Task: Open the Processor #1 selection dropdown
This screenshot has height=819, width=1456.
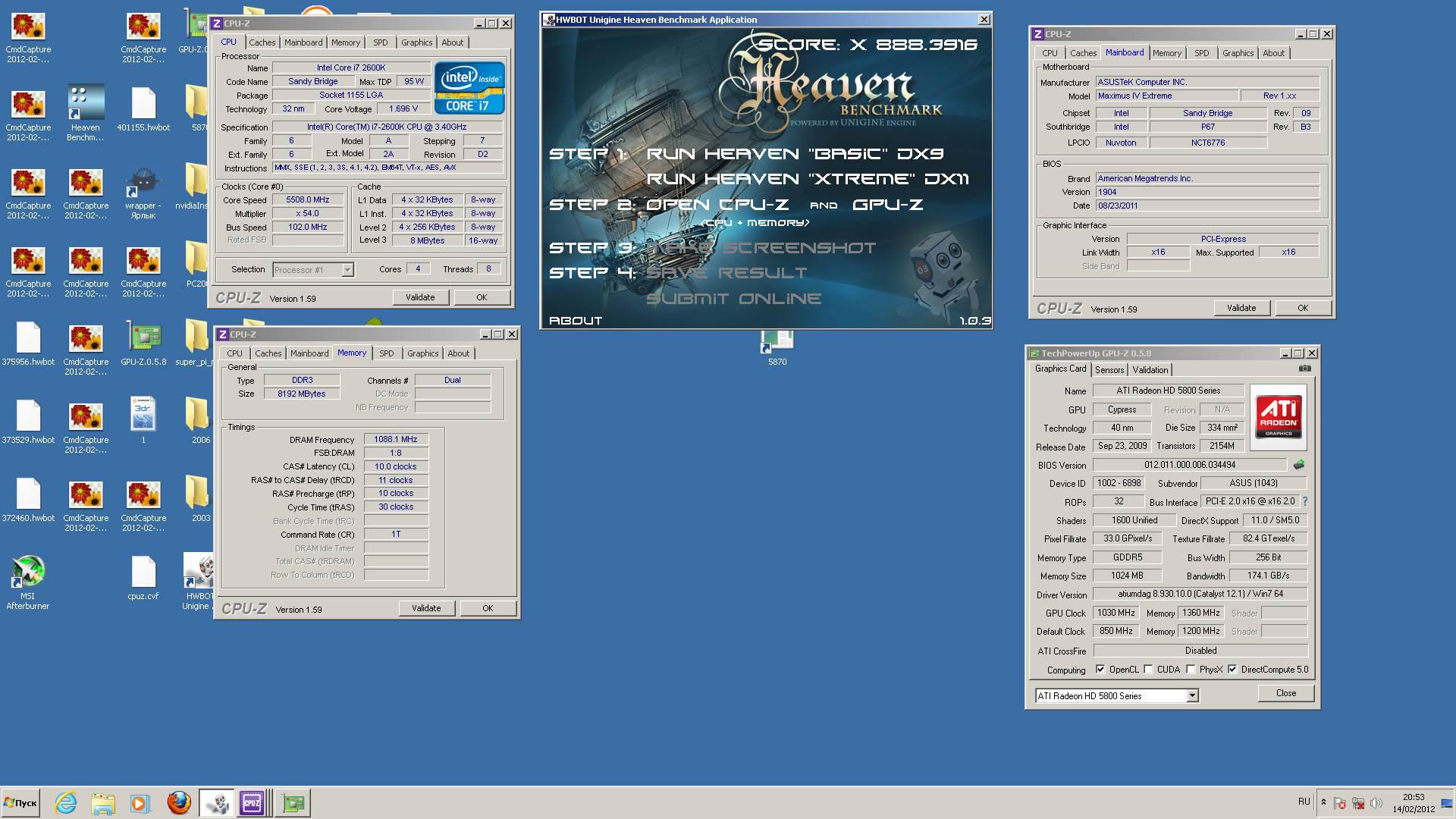Action: click(347, 269)
